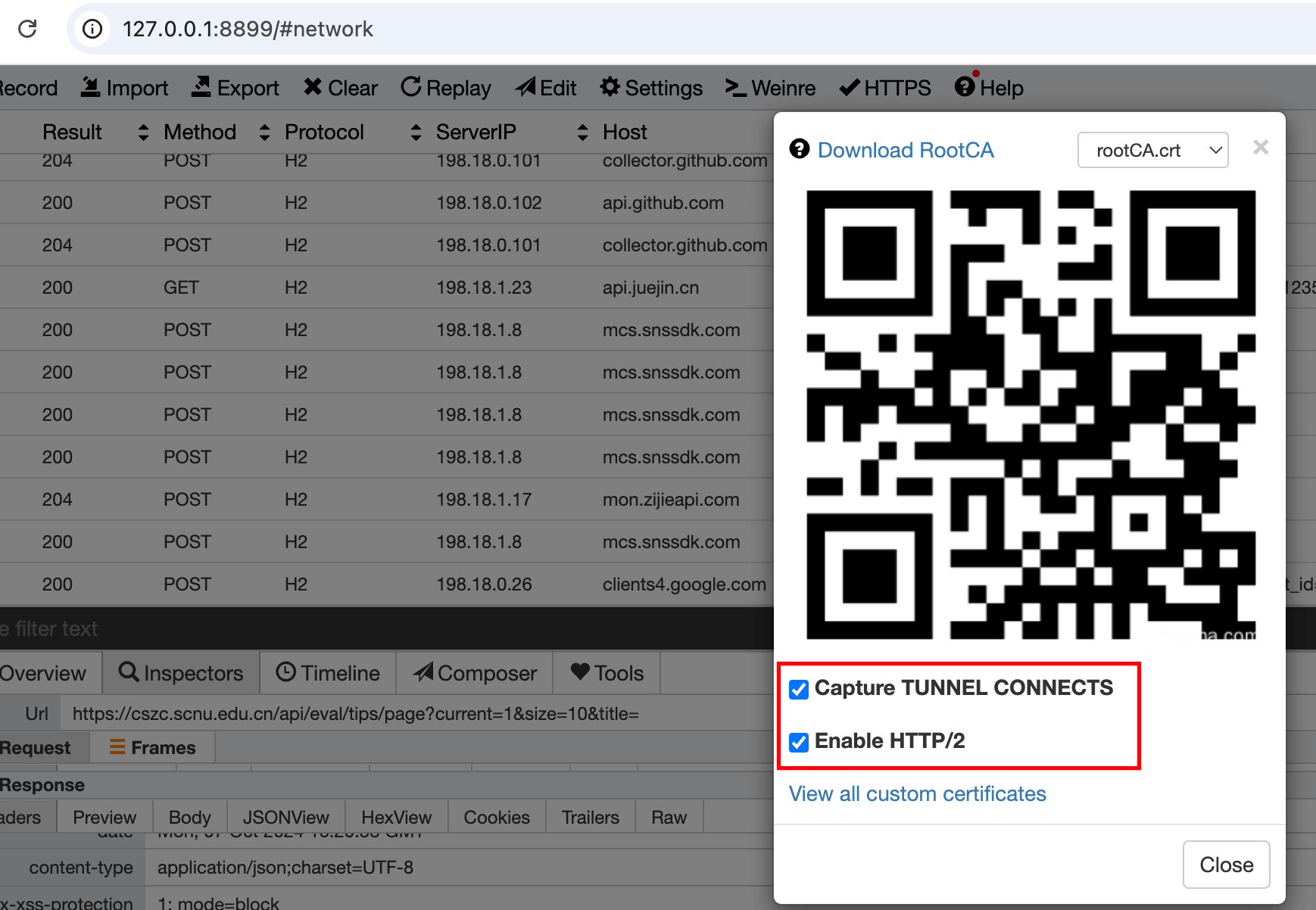1316x910 pixels.
Task: Open the rootCA.crt format dropdown
Action: pos(1152,150)
